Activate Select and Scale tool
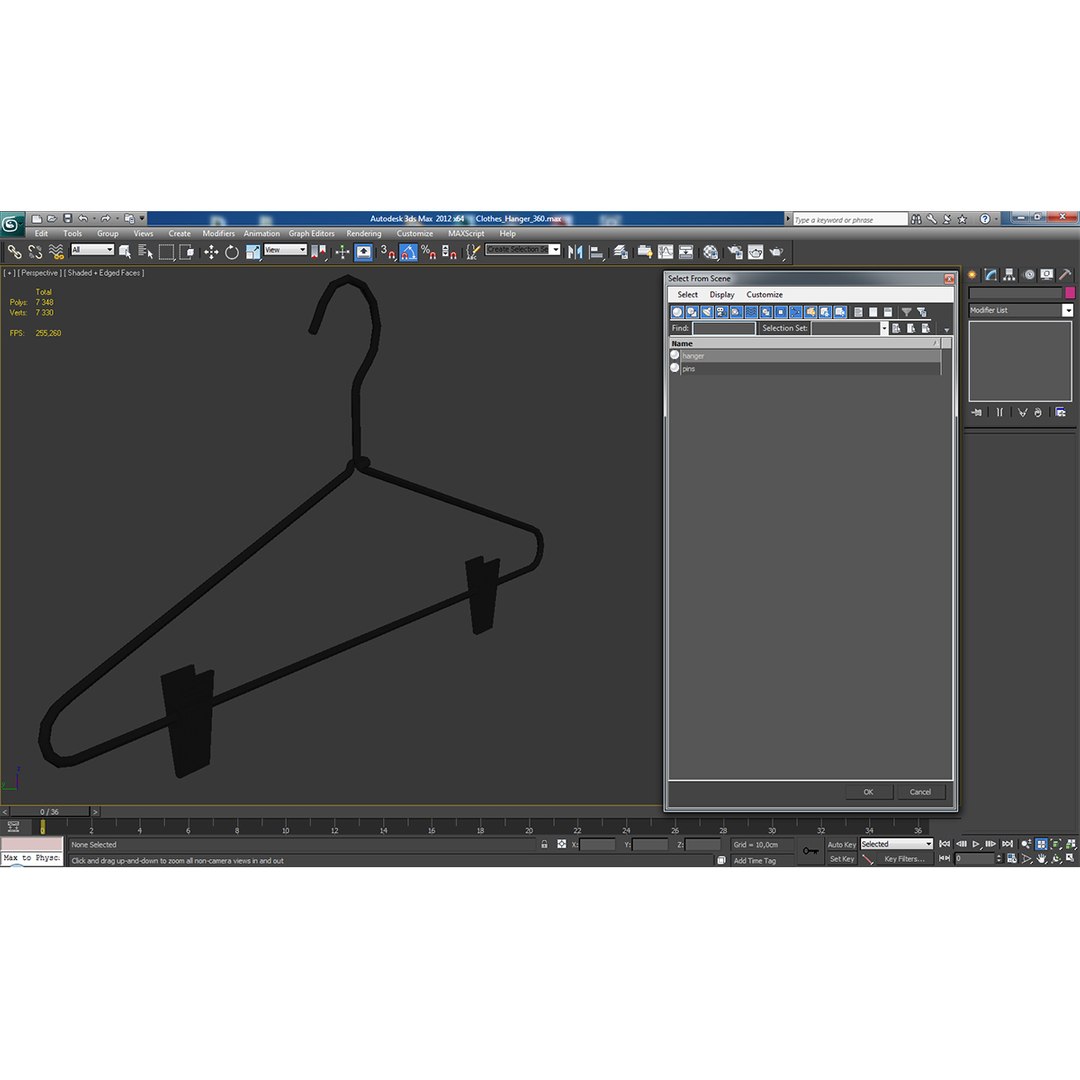Viewport: 1080px width, 1080px height. tap(253, 253)
